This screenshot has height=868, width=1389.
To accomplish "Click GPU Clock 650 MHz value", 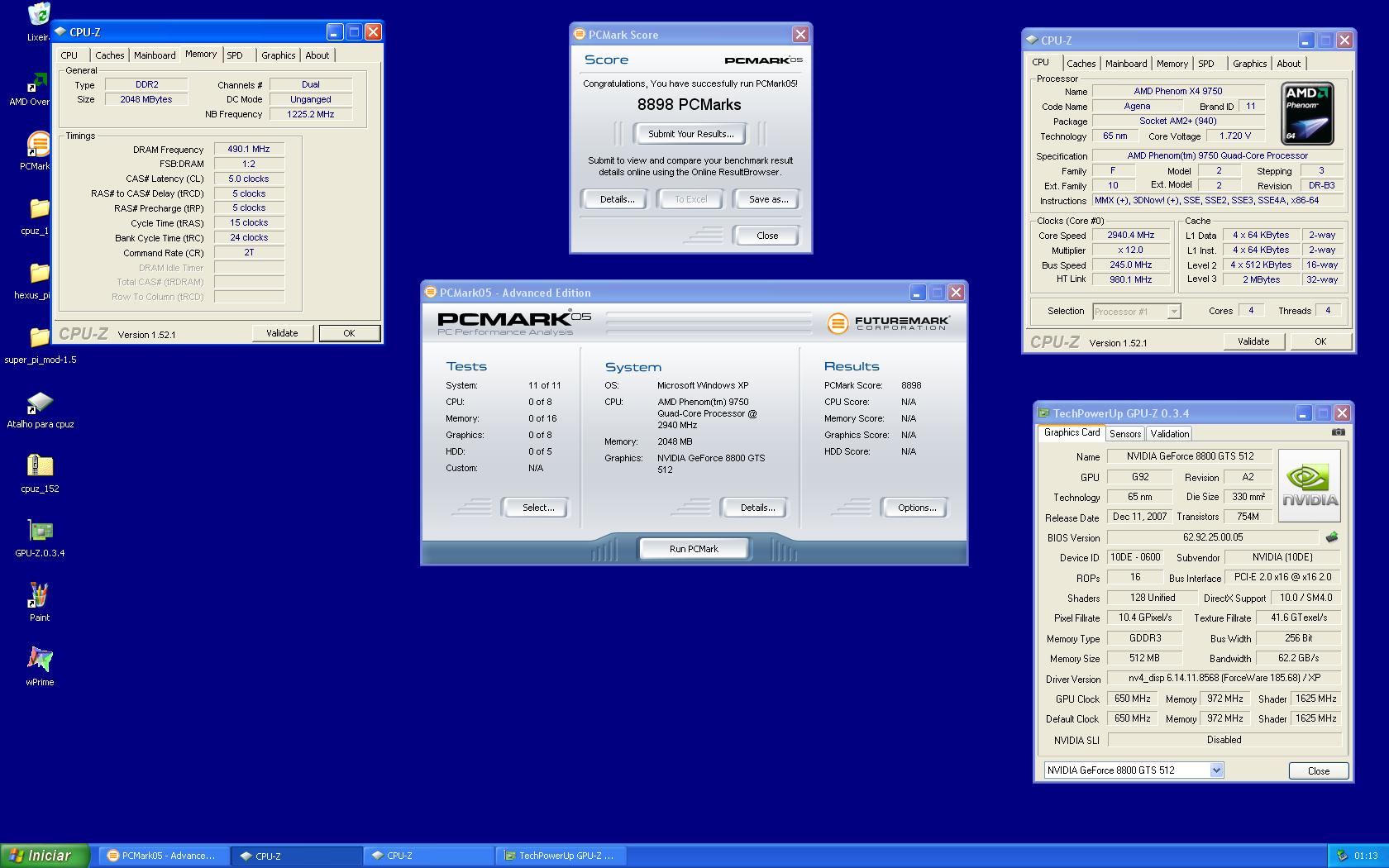I will [1132, 699].
